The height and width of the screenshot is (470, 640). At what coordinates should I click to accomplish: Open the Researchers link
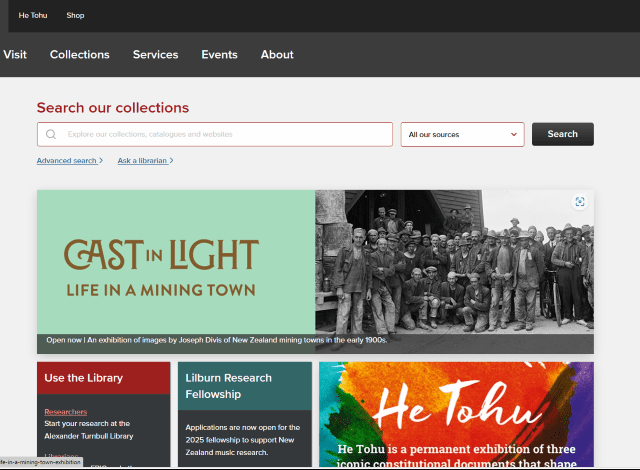[66, 412]
